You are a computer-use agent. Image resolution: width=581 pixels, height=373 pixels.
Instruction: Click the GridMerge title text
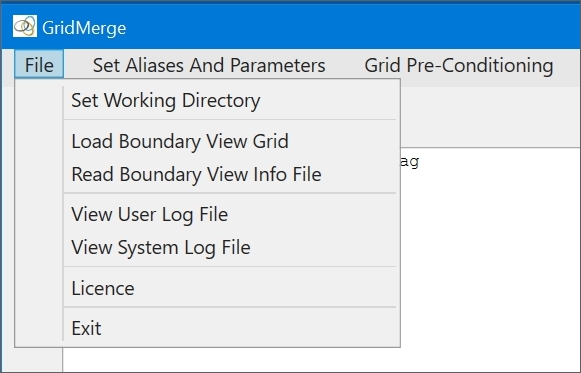[x=84, y=28]
